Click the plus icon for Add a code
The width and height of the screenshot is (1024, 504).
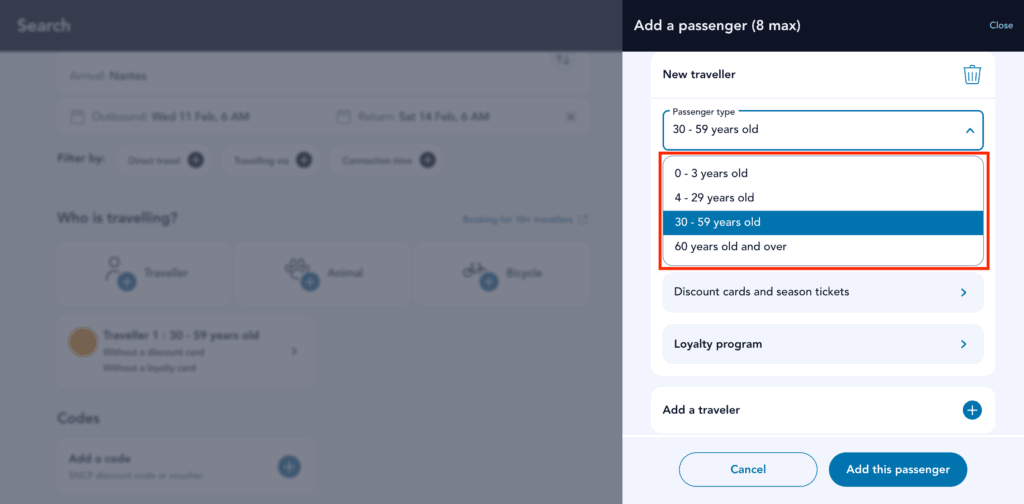click(x=289, y=465)
